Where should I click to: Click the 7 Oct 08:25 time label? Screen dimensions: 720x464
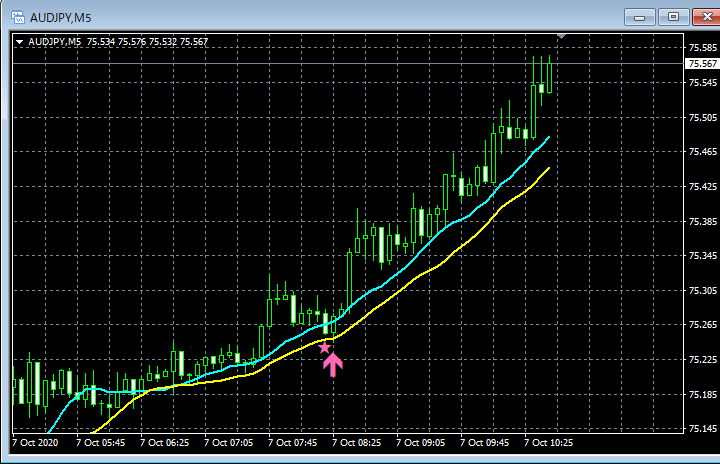coord(356,443)
